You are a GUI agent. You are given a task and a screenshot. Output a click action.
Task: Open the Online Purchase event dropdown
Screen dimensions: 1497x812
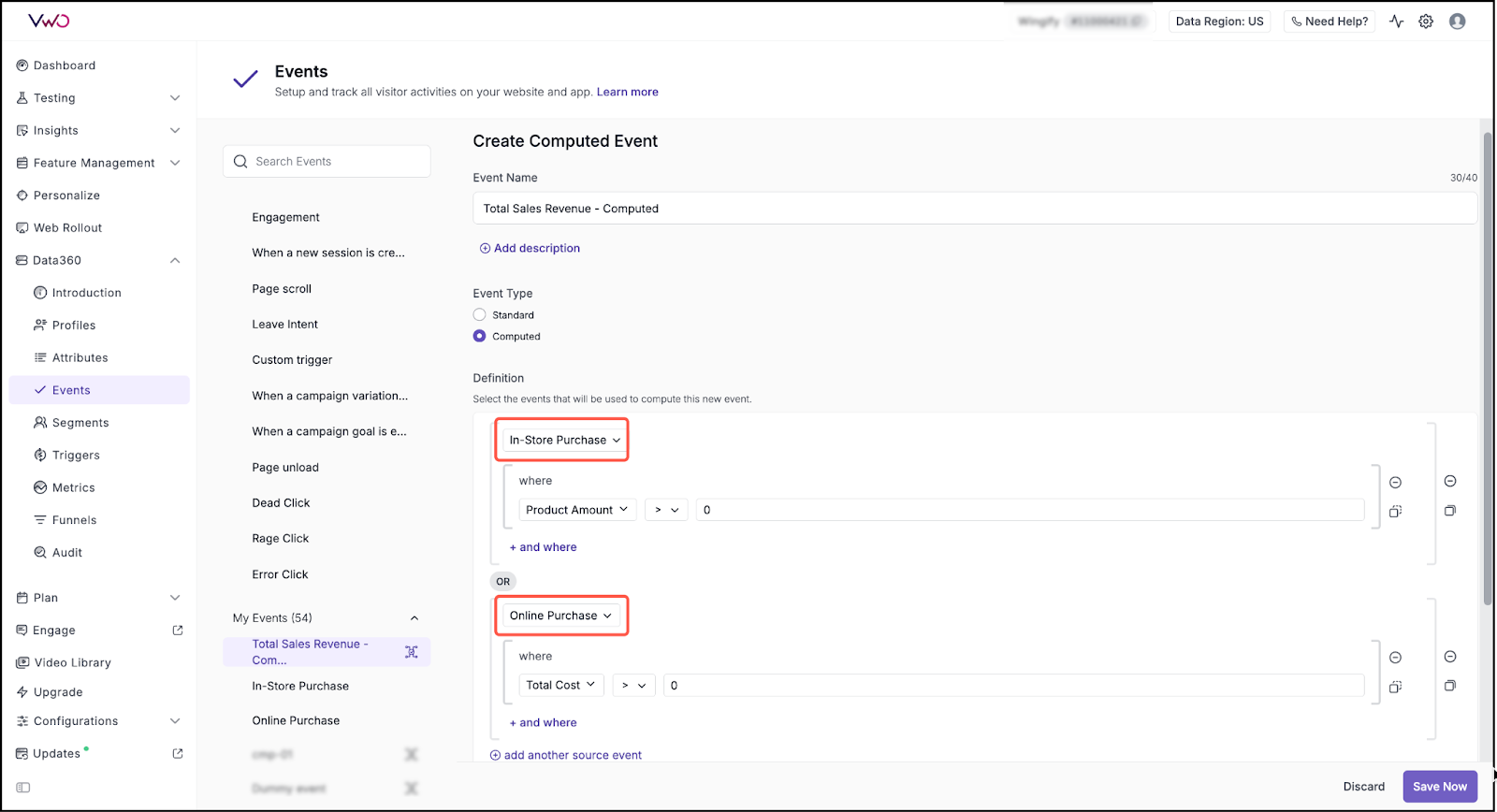pos(560,616)
